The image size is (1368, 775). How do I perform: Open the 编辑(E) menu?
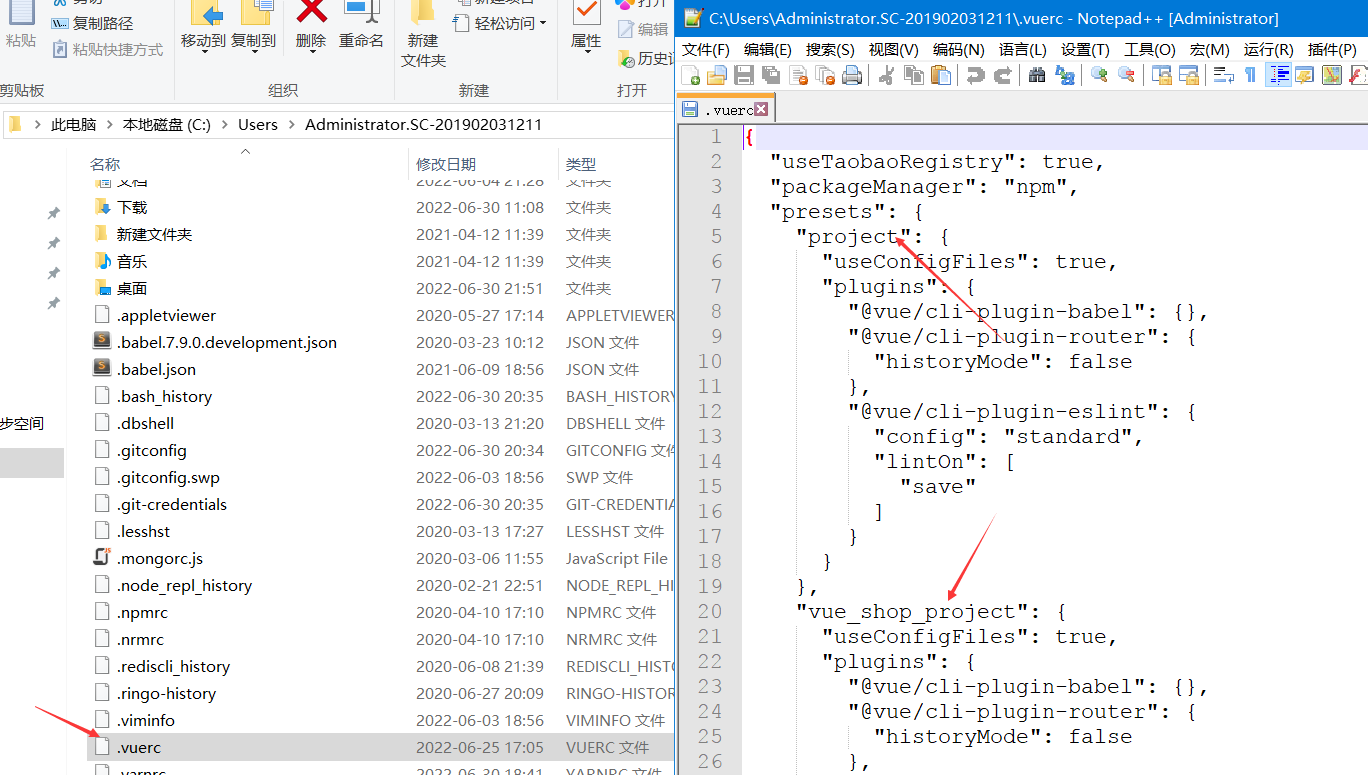pos(767,49)
